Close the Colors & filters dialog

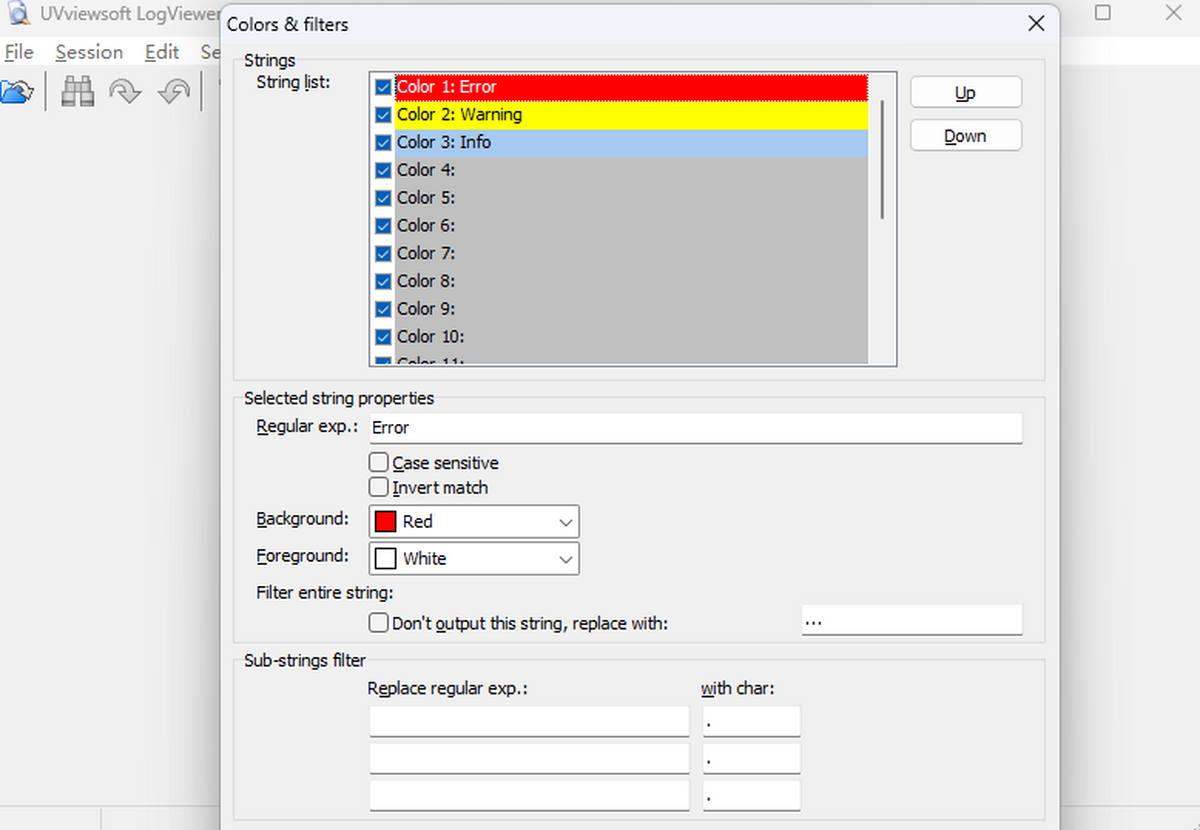[x=1037, y=23]
